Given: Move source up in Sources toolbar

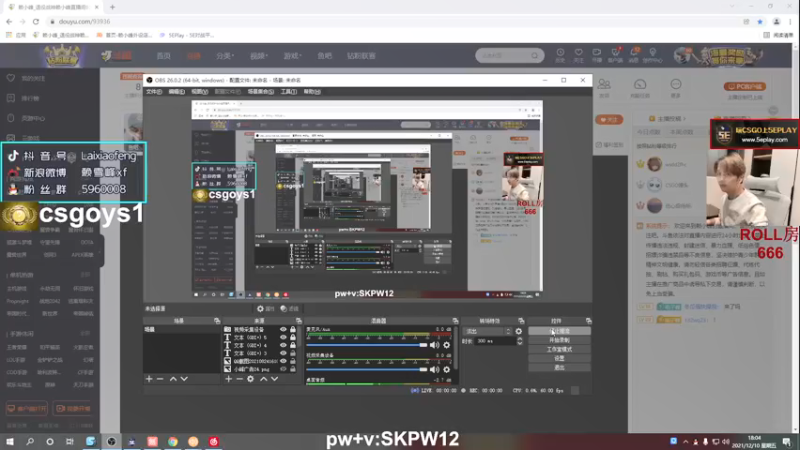Looking at the screenshot, I should click(x=263, y=379).
